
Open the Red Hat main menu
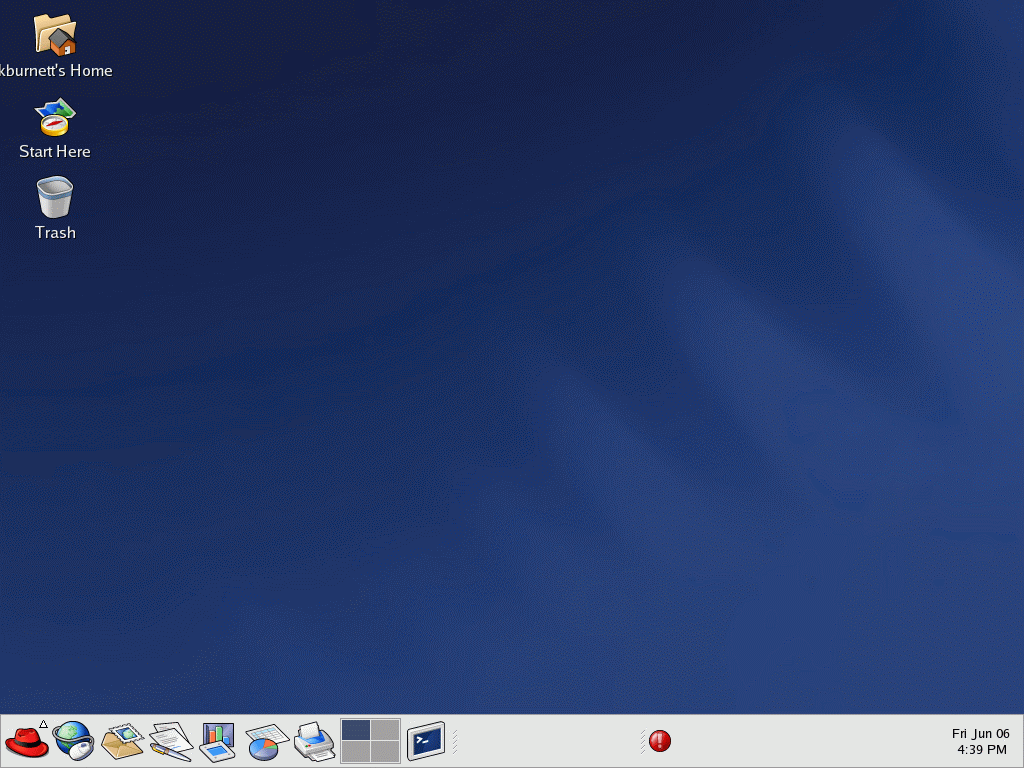[27, 741]
